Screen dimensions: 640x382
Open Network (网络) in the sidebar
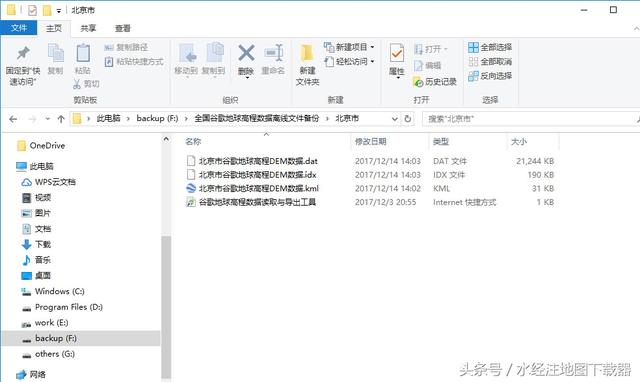point(31,374)
